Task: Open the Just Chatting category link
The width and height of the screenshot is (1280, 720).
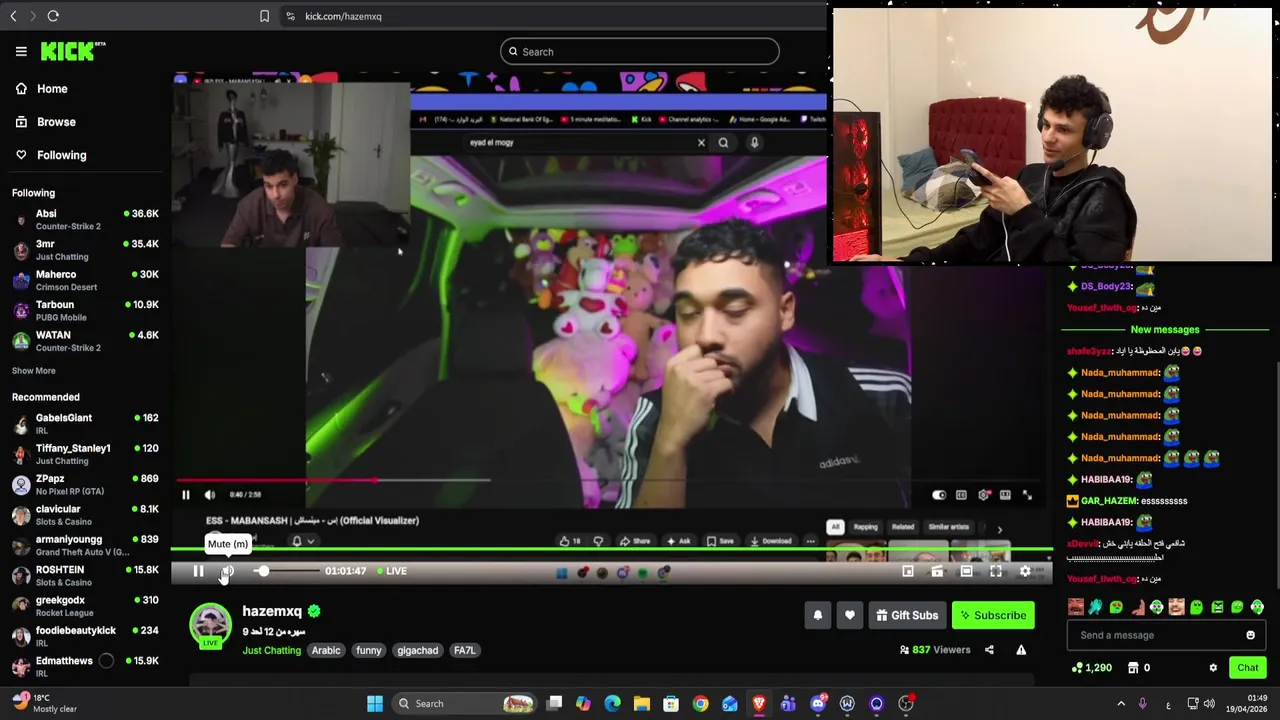Action: tap(271, 650)
